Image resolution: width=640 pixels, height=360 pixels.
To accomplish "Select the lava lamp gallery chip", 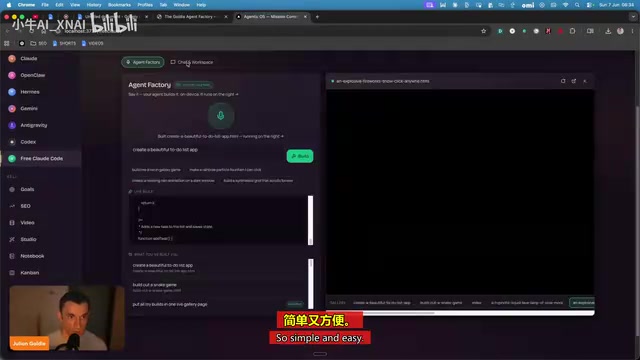I will pyautogui.click(x=527, y=303).
